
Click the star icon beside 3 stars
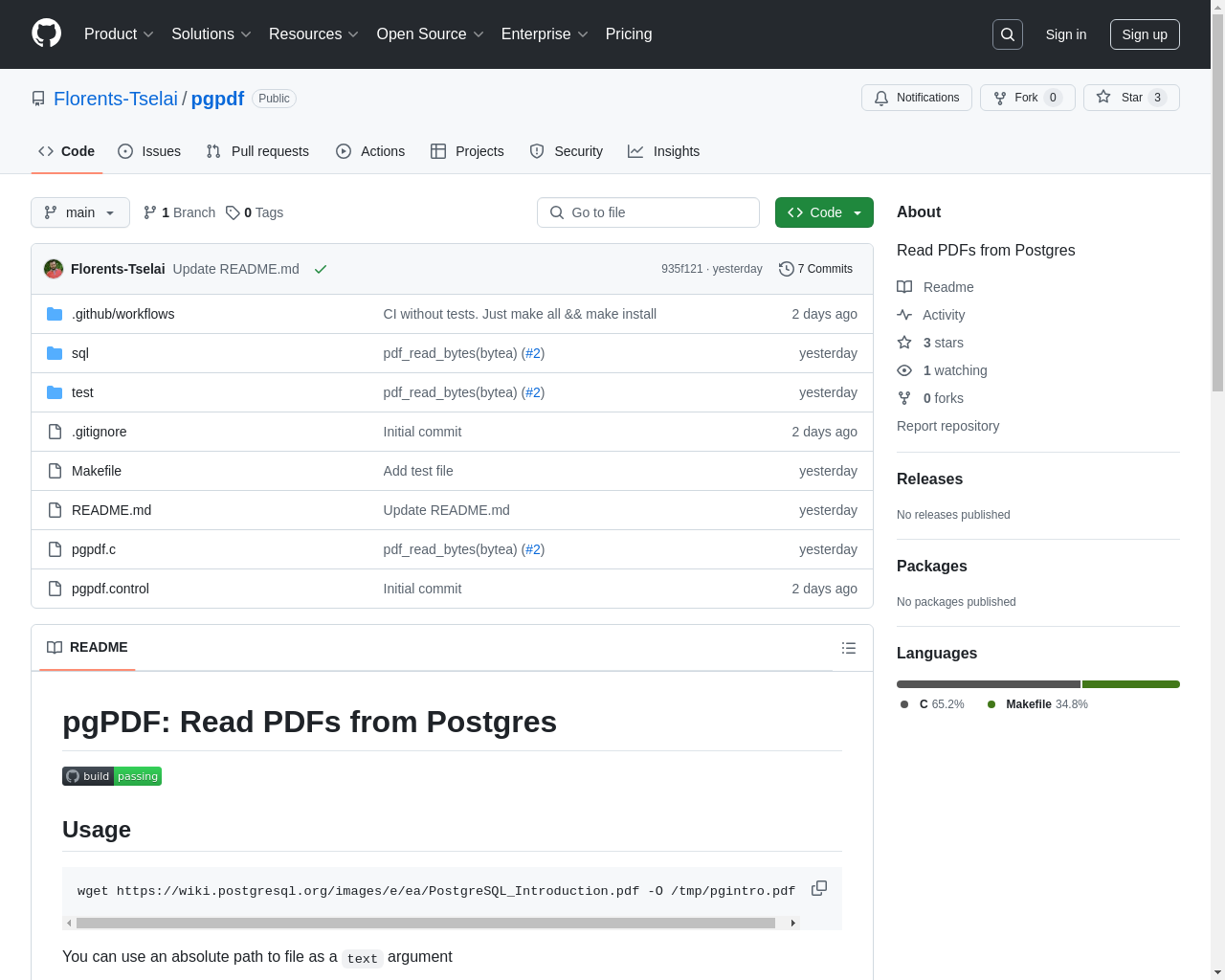pyautogui.click(x=904, y=343)
